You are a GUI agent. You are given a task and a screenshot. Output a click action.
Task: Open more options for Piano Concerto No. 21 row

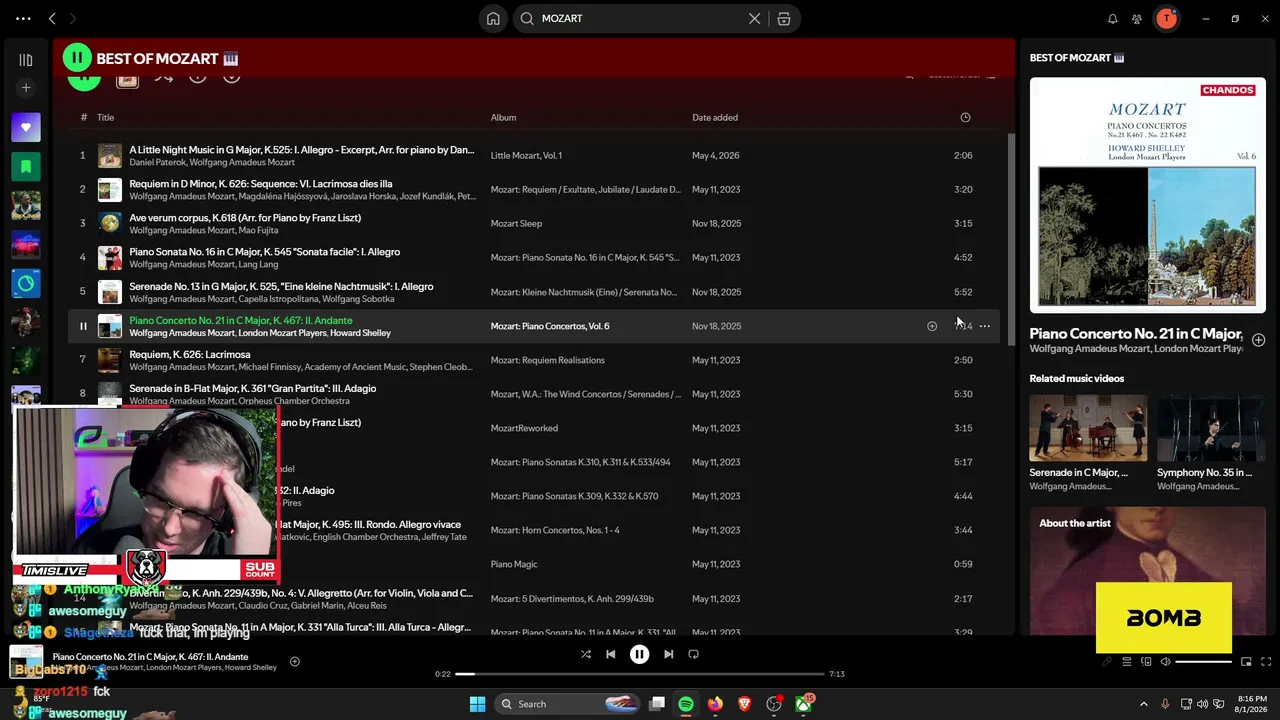tap(985, 326)
